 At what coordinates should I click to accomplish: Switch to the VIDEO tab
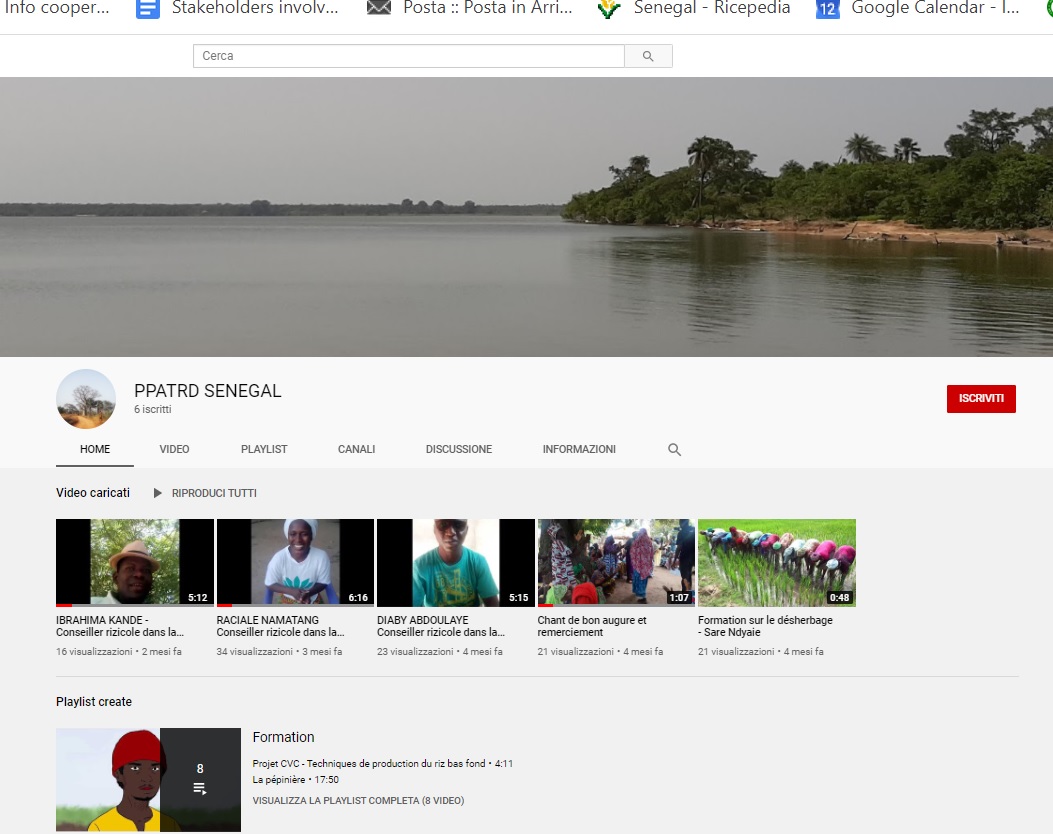pyautogui.click(x=175, y=449)
